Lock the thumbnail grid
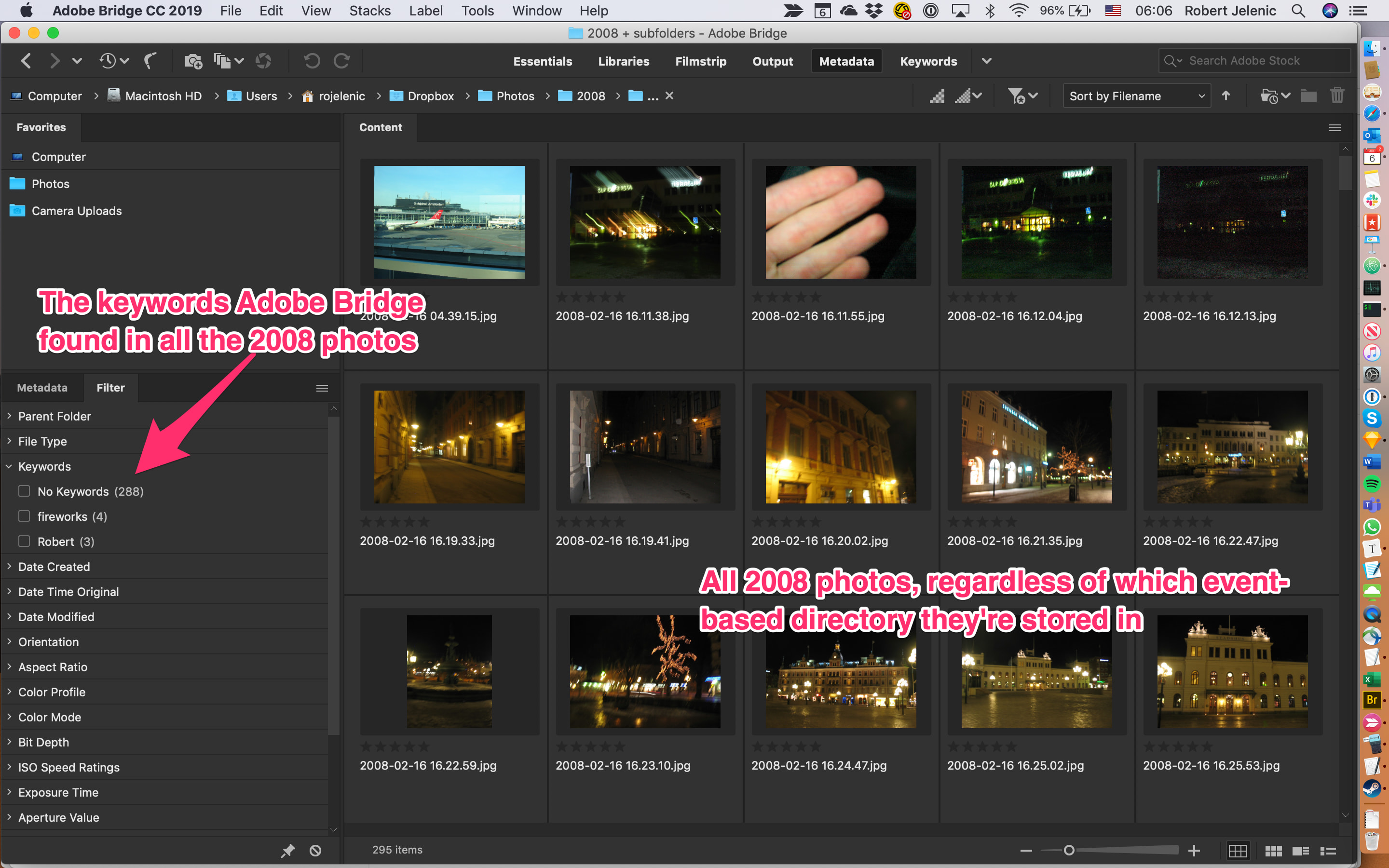The image size is (1389, 868). pos(1238,850)
